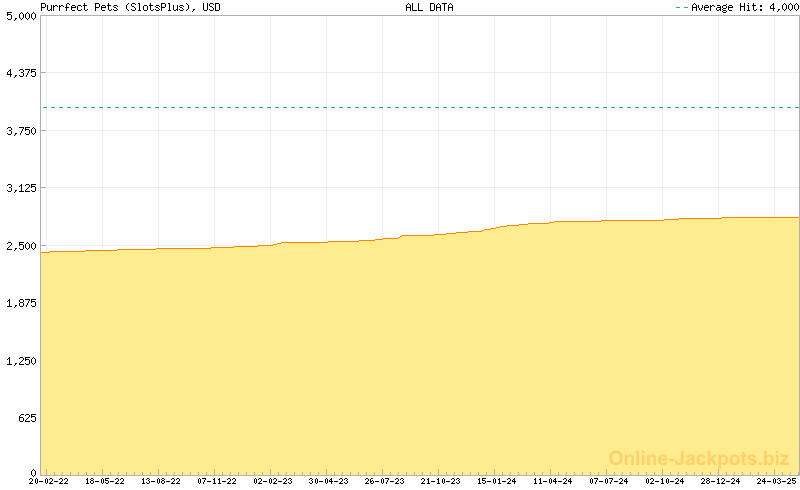800x490 pixels.
Task: Click the 24-03-25 final date label
Action: click(776, 481)
